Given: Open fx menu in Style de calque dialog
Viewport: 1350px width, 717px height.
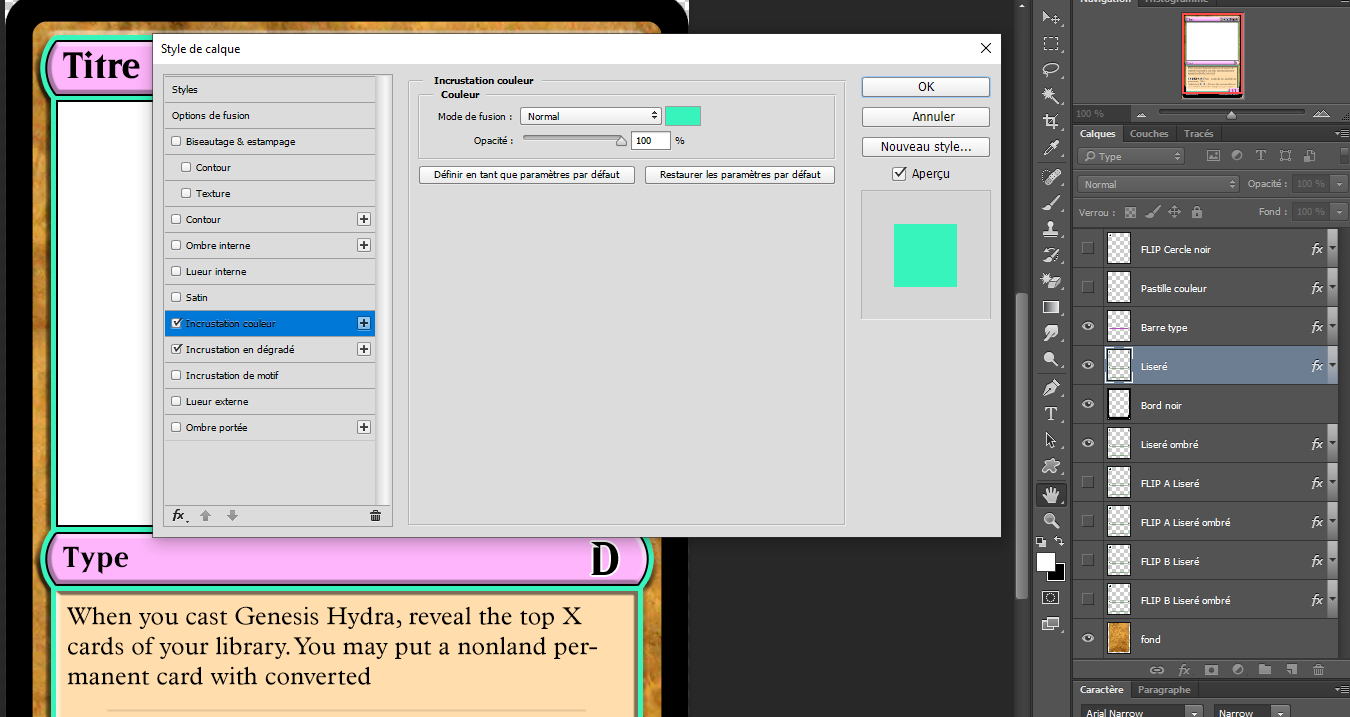Looking at the screenshot, I should click(179, 516).
